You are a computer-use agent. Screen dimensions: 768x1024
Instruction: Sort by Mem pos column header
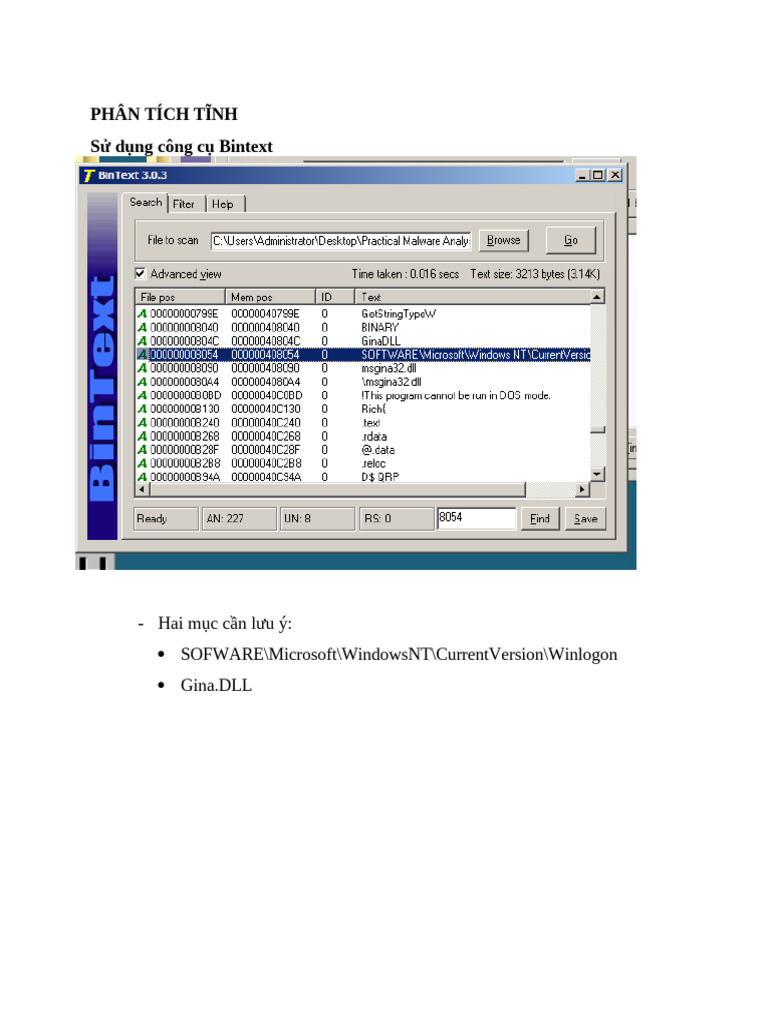pyautogui.click(x=270, y=297)
